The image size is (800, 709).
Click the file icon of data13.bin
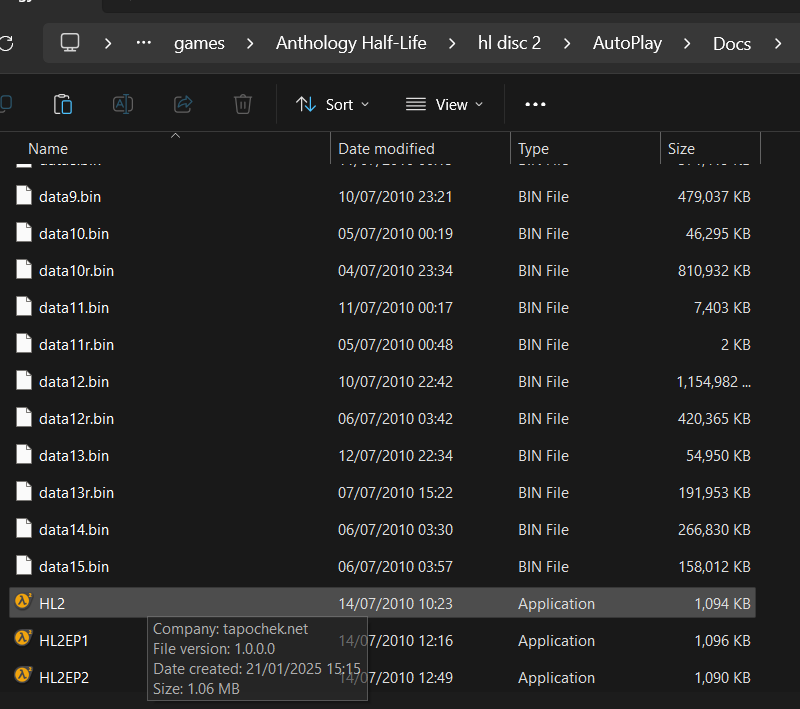23,455
